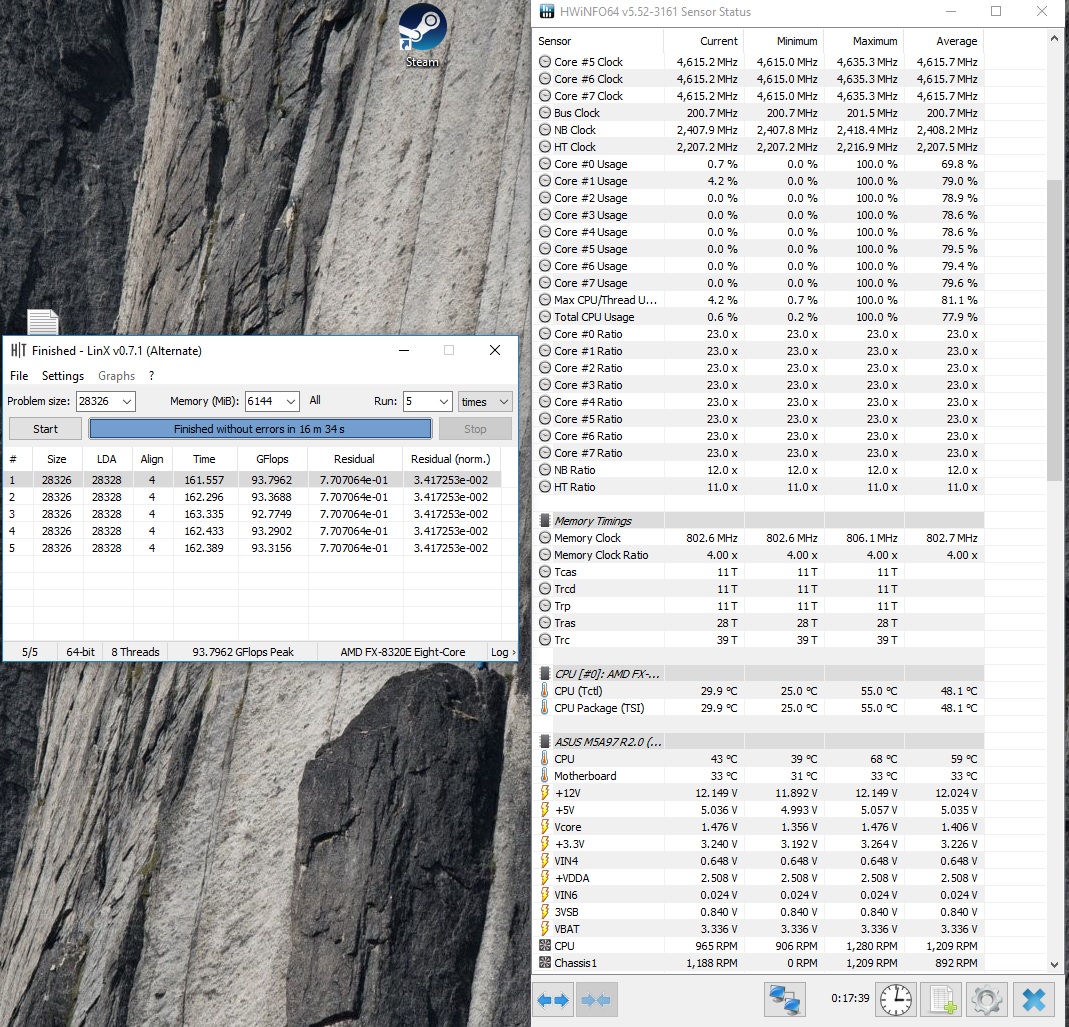Reset sensor timer via the clock icon
This screenshot has height=1027, width=1069.
895,999
